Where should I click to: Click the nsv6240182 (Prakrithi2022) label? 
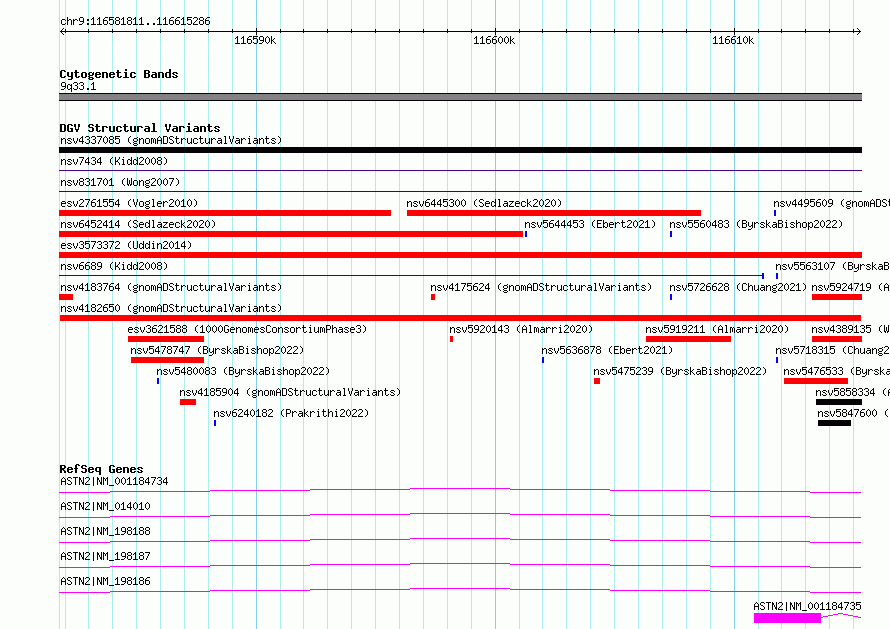click(x=291, y=413)
